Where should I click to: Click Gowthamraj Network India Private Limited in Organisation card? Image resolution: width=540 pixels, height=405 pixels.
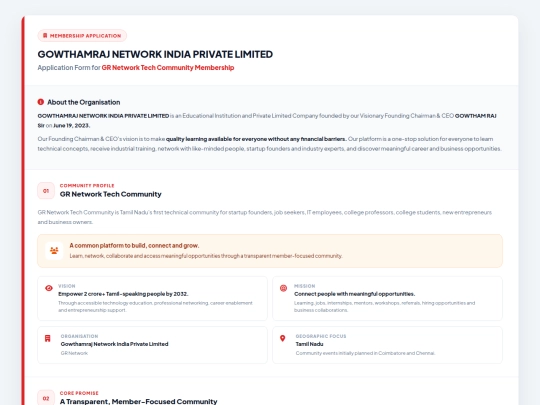point(114,344)
